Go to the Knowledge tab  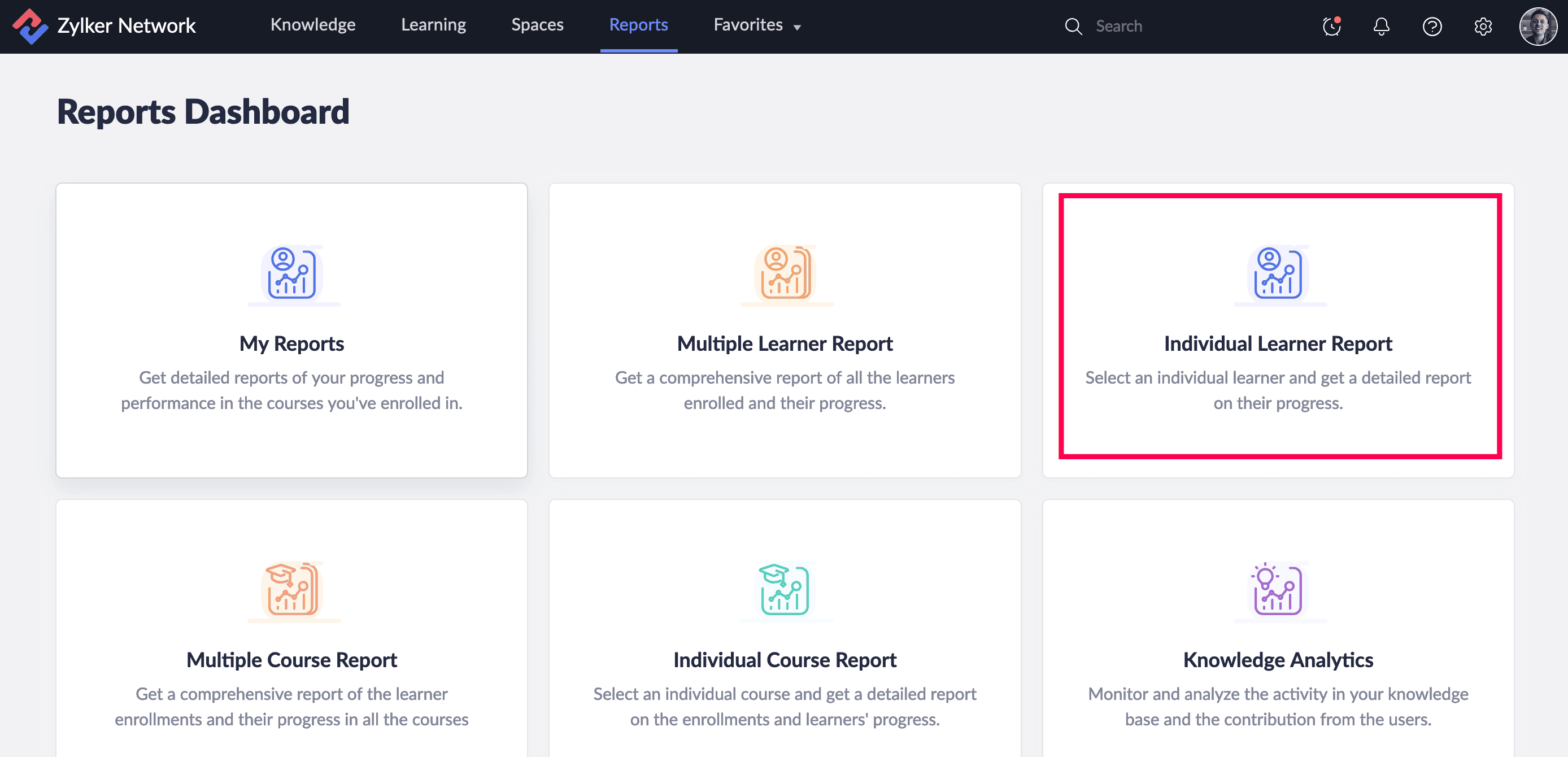(x=313, y=25)
